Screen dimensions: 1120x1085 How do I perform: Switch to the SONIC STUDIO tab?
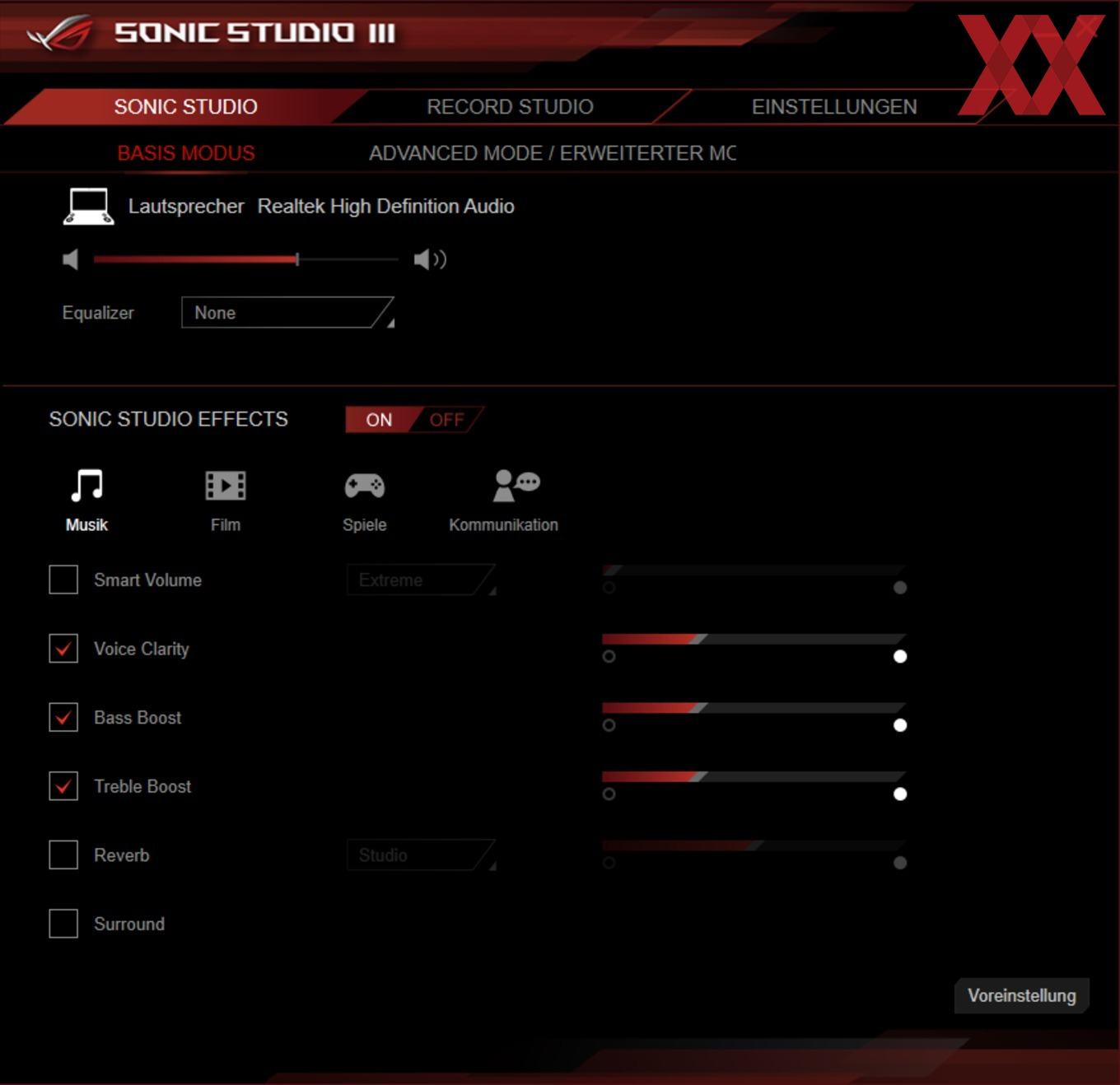185,107
